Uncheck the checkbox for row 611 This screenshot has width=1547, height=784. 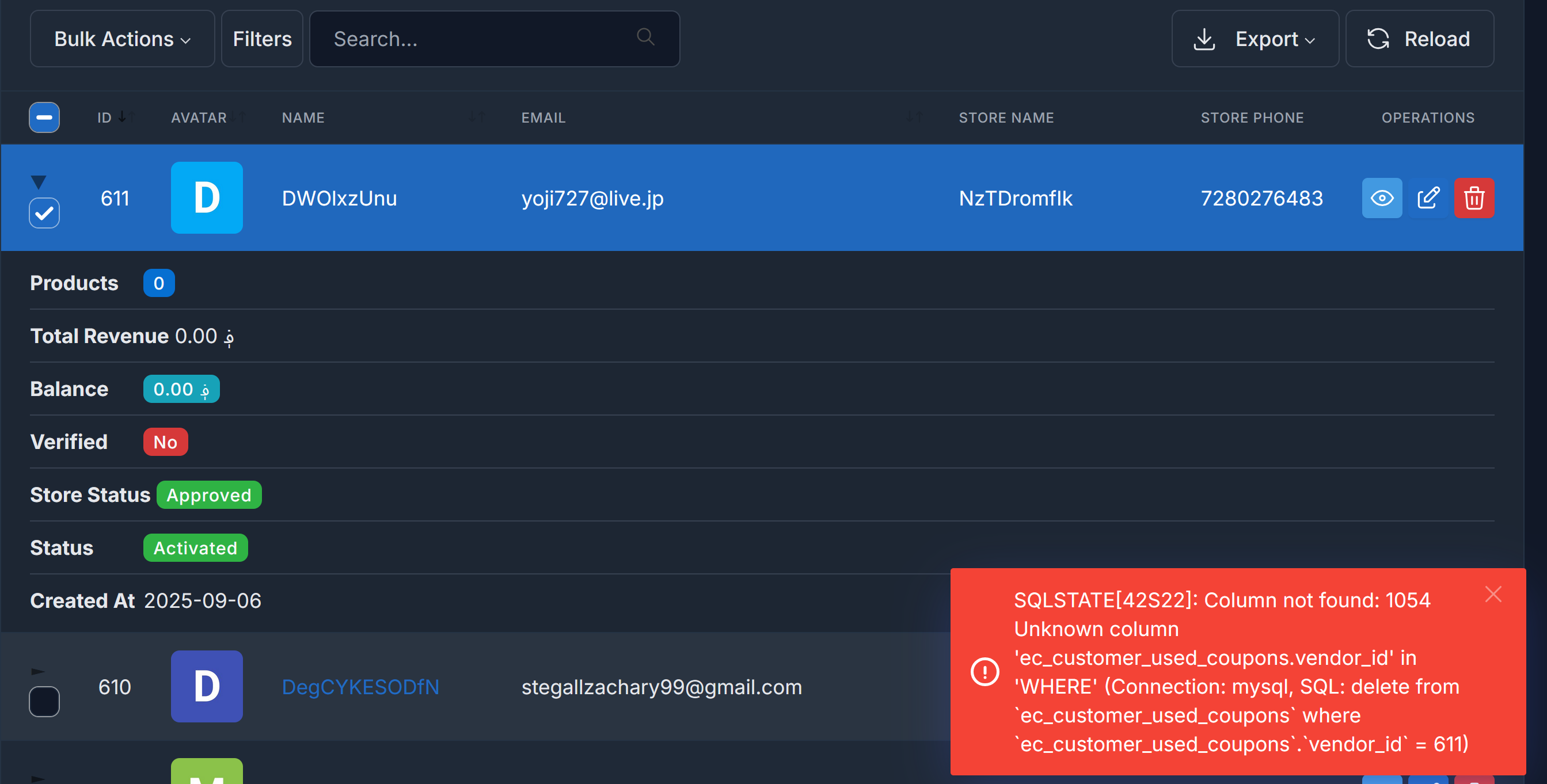click(44, 212)
